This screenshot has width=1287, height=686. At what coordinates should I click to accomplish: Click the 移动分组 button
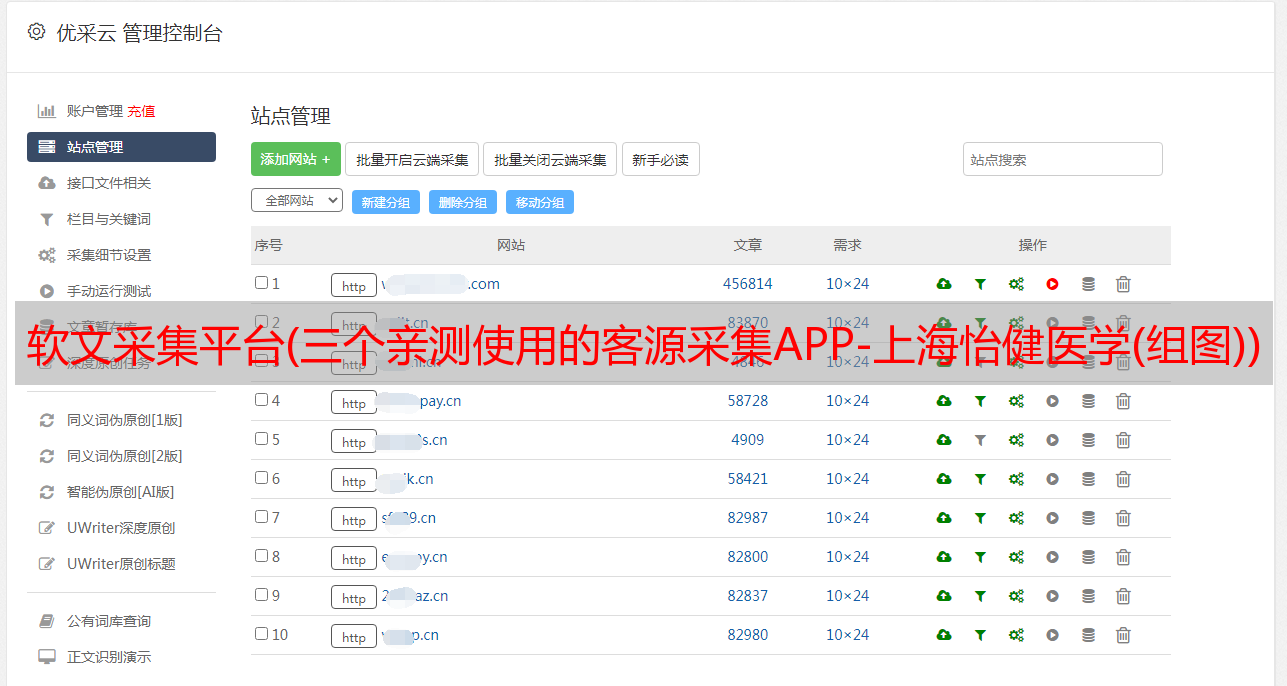[540, 202]
